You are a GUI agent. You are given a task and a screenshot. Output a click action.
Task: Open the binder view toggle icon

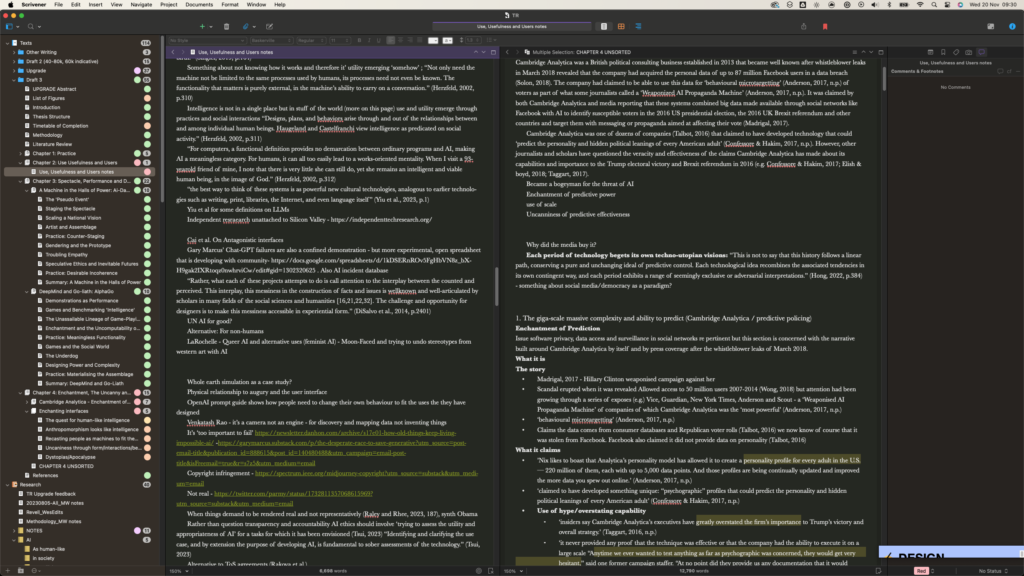[9, 27]
